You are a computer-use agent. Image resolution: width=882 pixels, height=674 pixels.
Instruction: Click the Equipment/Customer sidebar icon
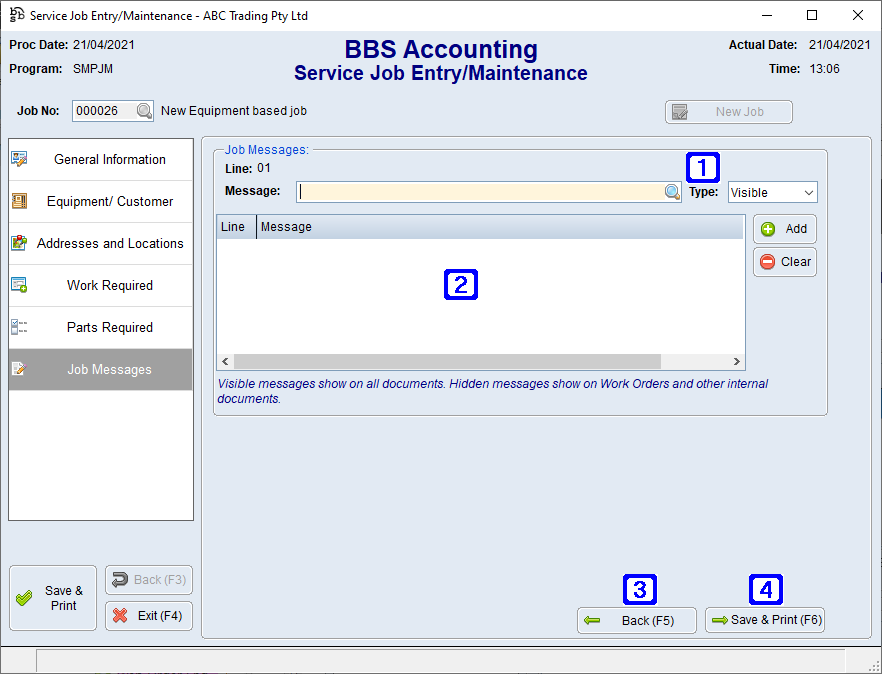click(x=19, y=200)
